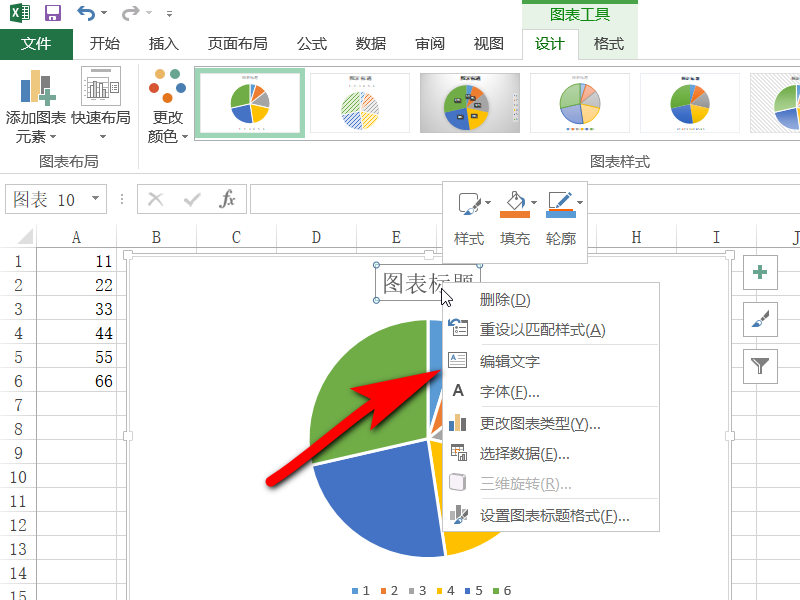Choose 选择数据(E)... menu item
This screenshot has height=600, width=800.
551,454
